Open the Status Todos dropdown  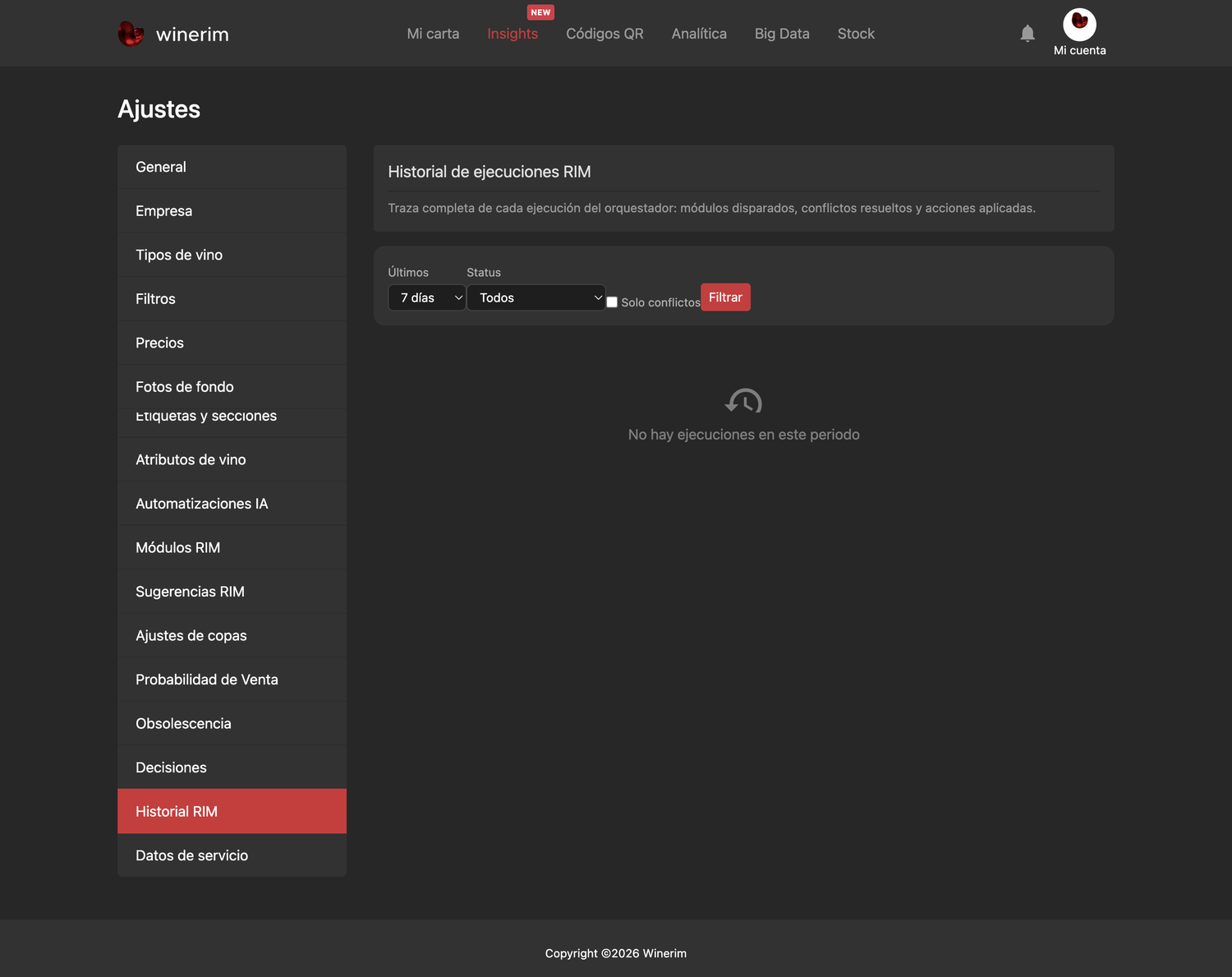pos(536,297)
